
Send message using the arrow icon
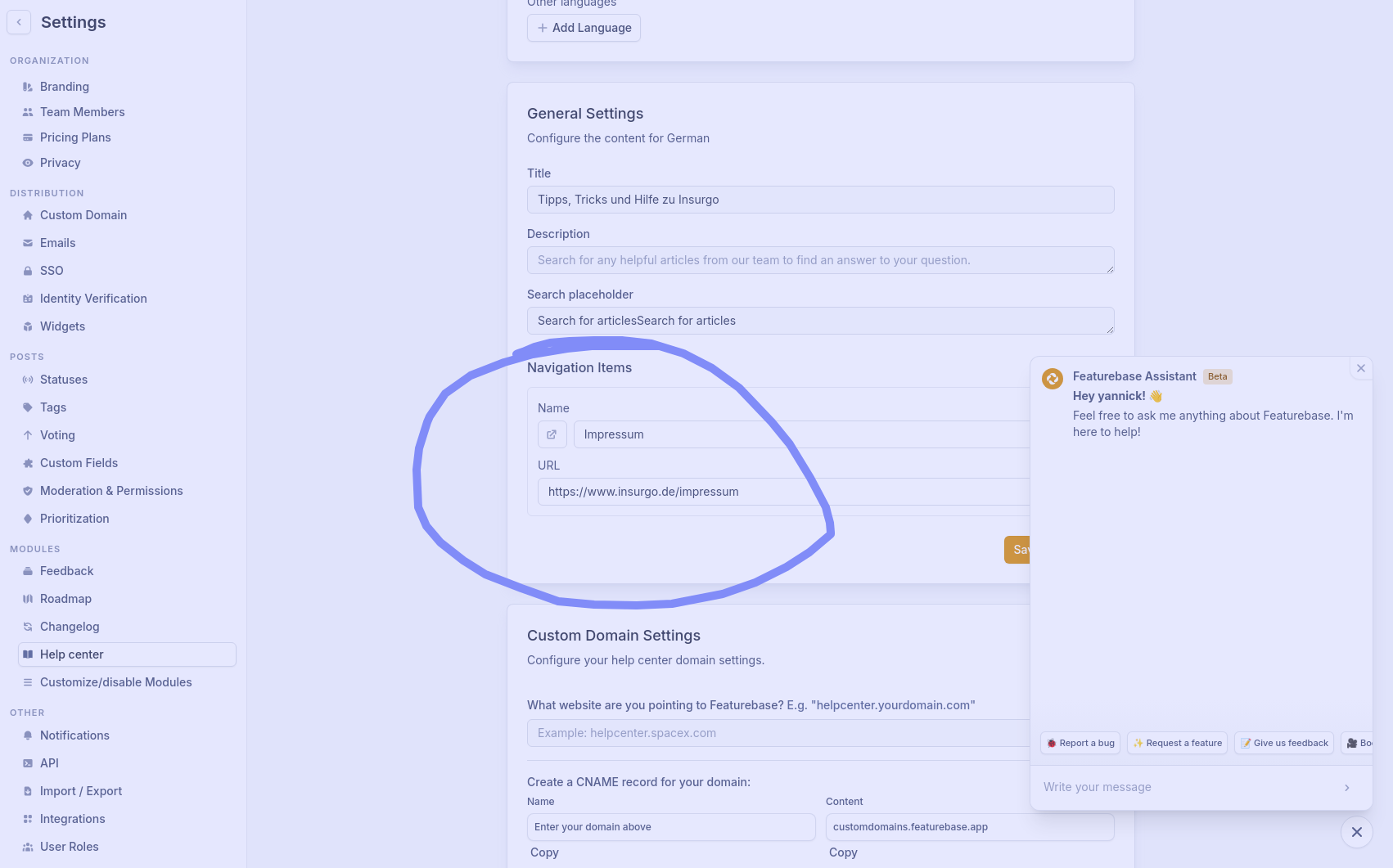1346,787
